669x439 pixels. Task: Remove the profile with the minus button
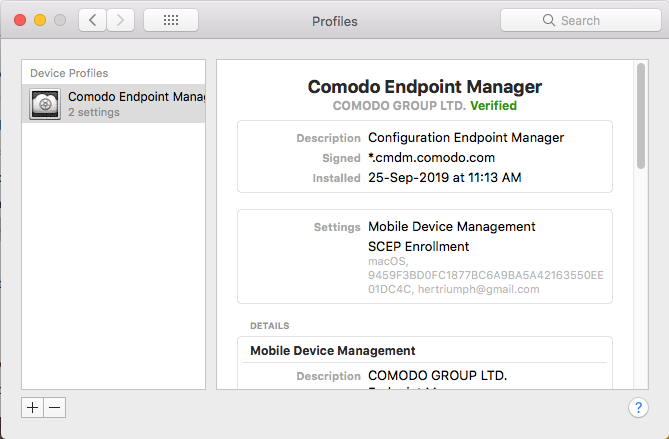coord(55,407)
